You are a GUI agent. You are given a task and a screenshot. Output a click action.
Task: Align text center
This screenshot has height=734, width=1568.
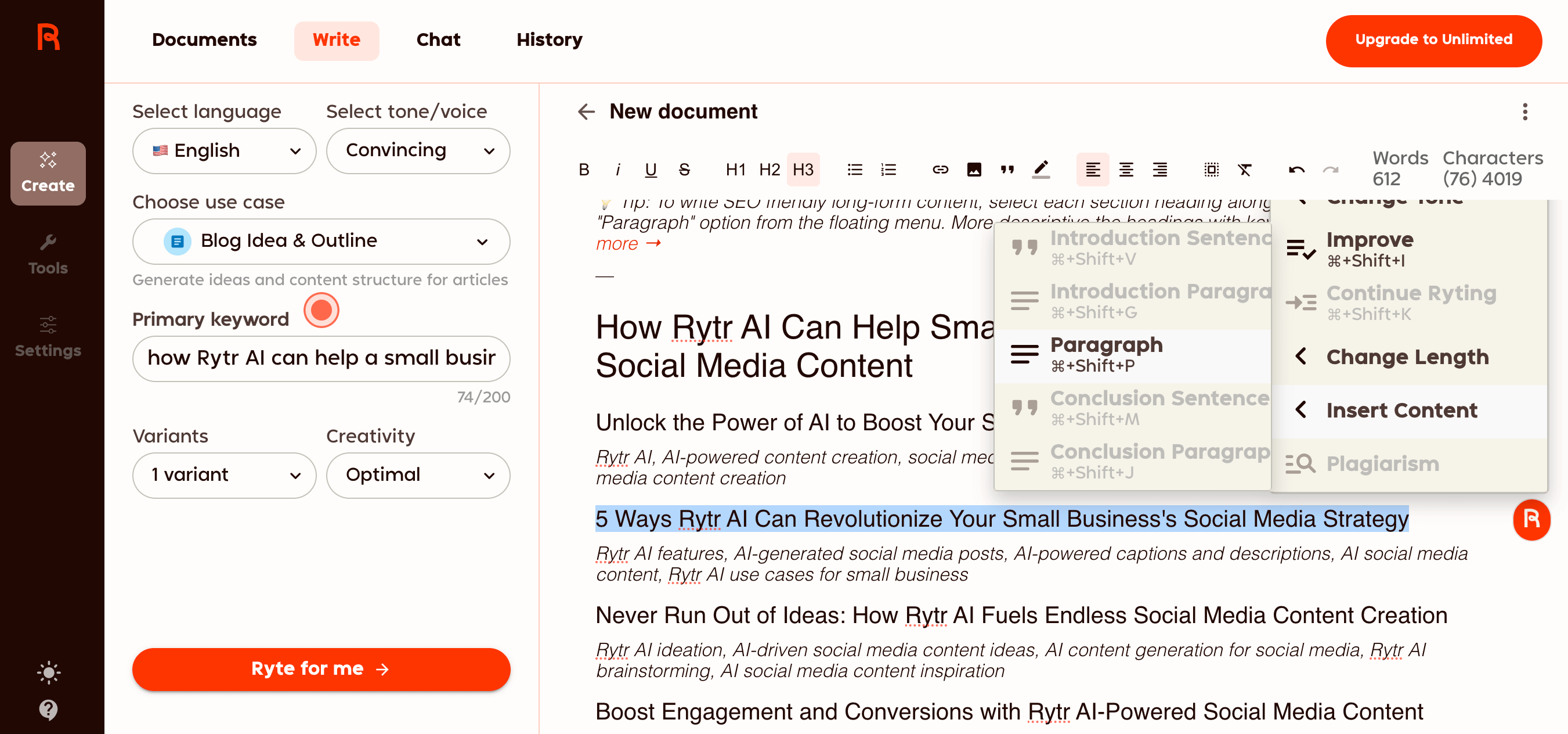coord(1126,170)
